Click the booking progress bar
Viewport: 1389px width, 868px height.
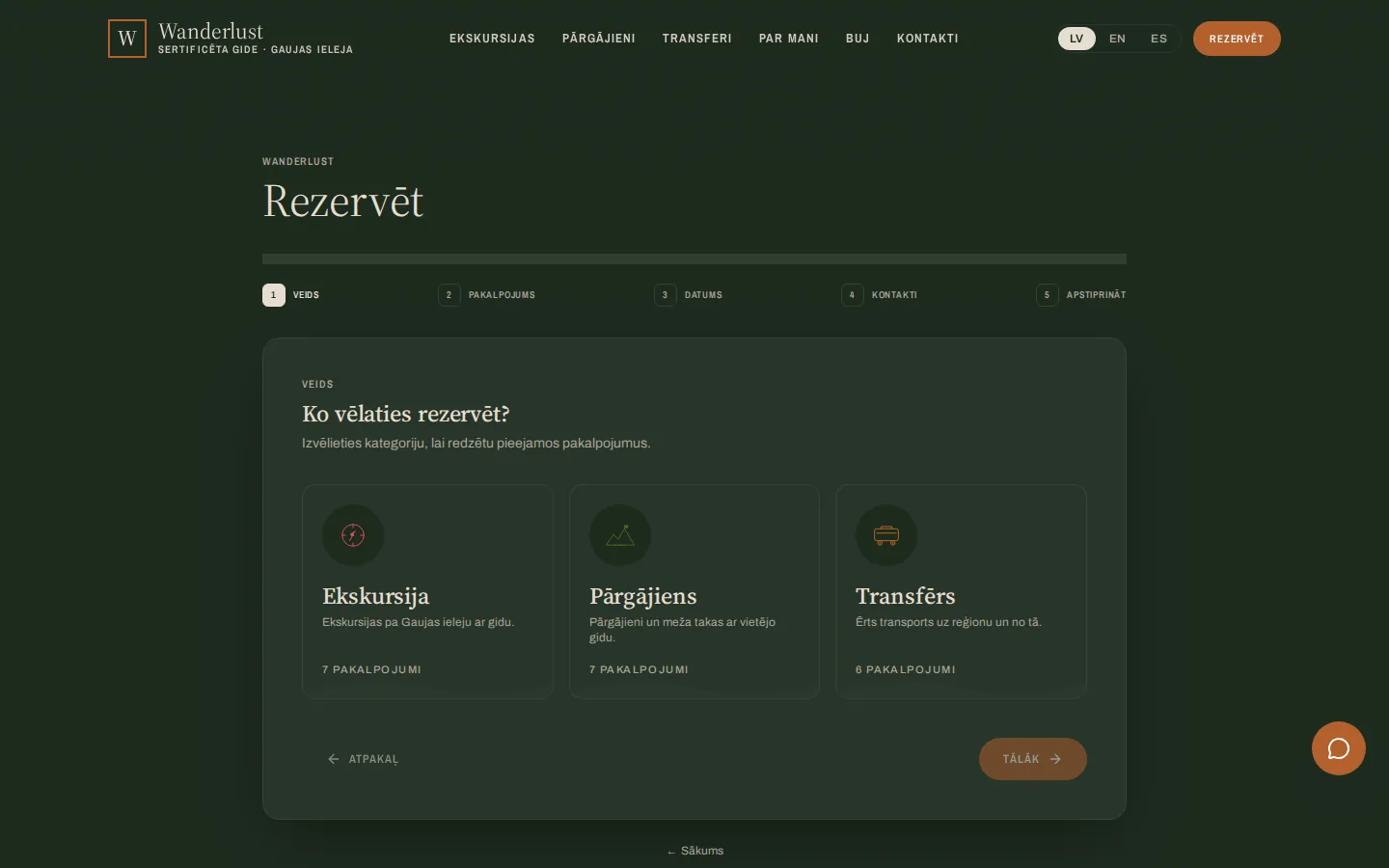click(x=694, y=258)
